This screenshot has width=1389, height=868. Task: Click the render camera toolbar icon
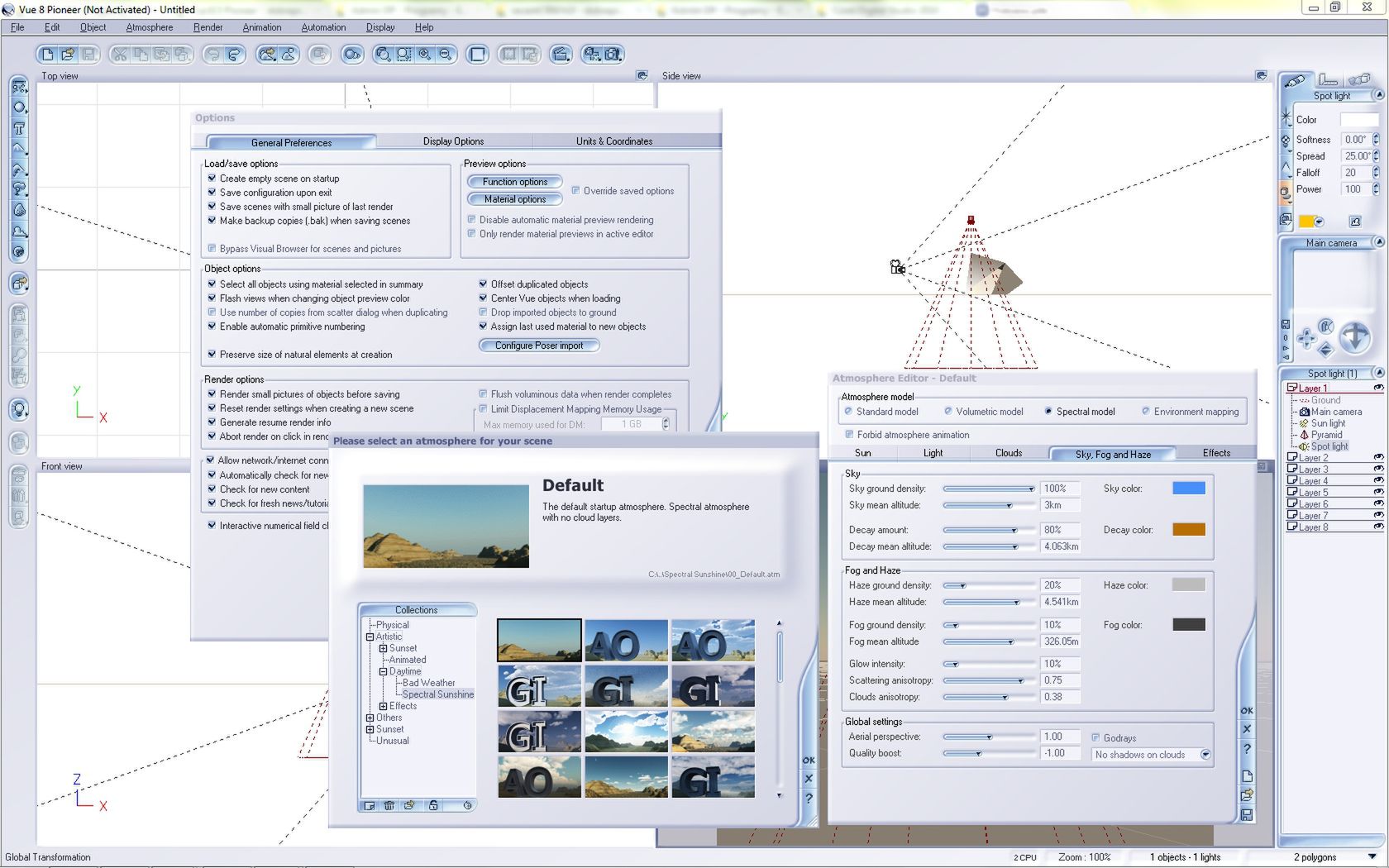click(613, 55)
